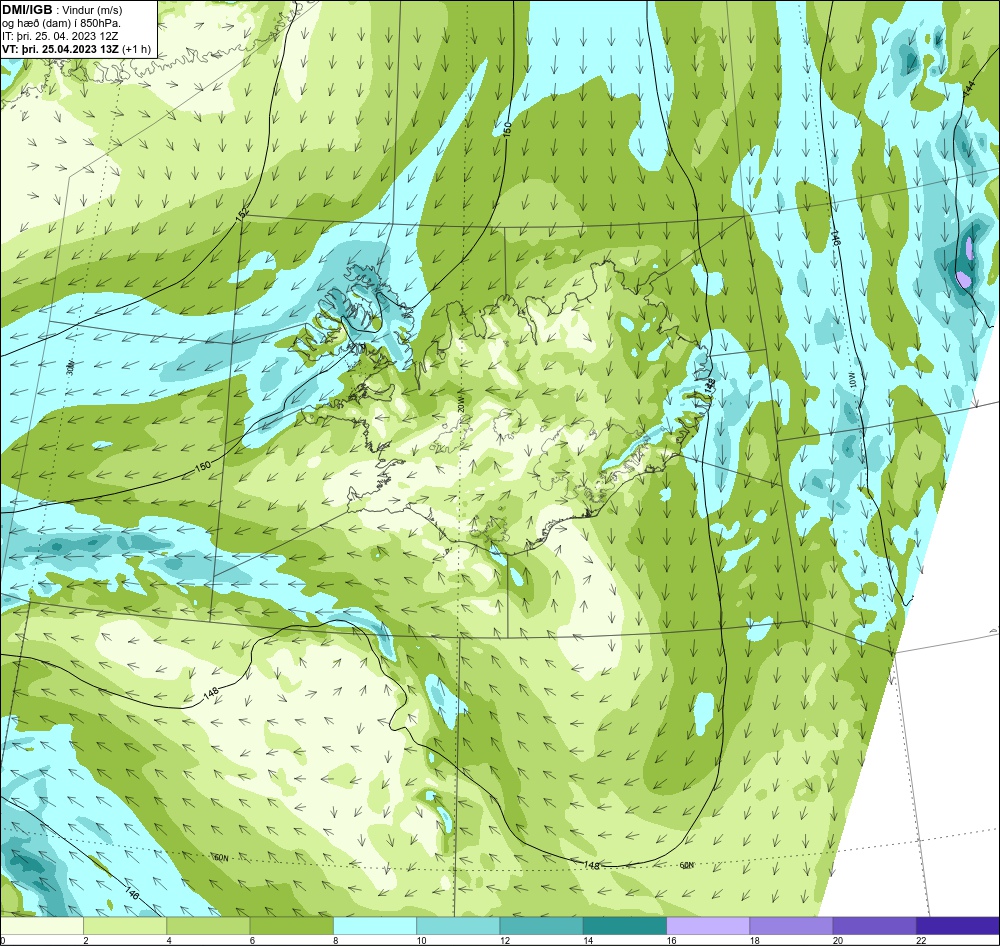Click the legend tick value '14'
Screen dimensions: 1000x946
point(588,940)
